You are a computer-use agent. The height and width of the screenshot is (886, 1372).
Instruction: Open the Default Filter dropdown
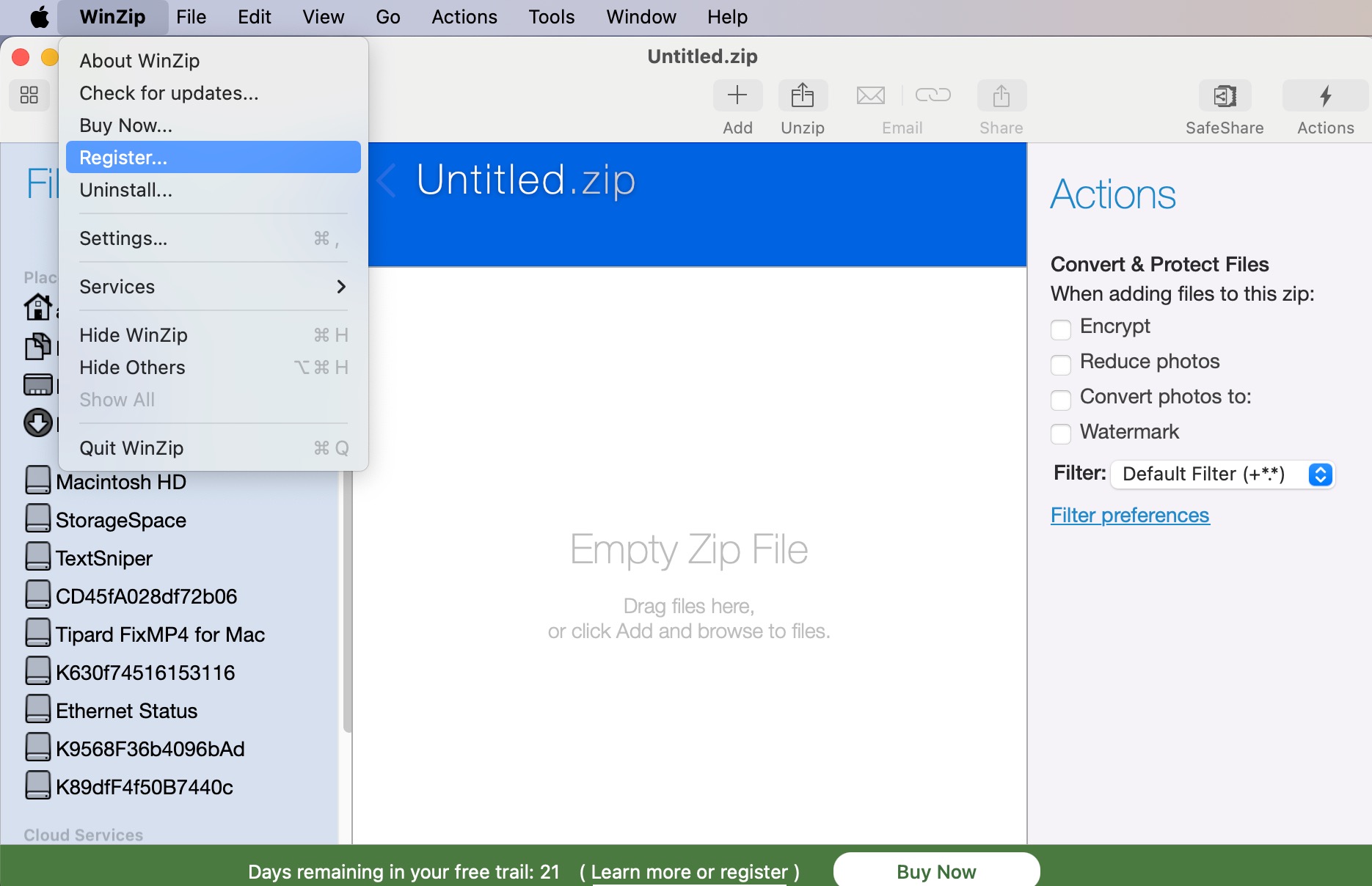1224,475
